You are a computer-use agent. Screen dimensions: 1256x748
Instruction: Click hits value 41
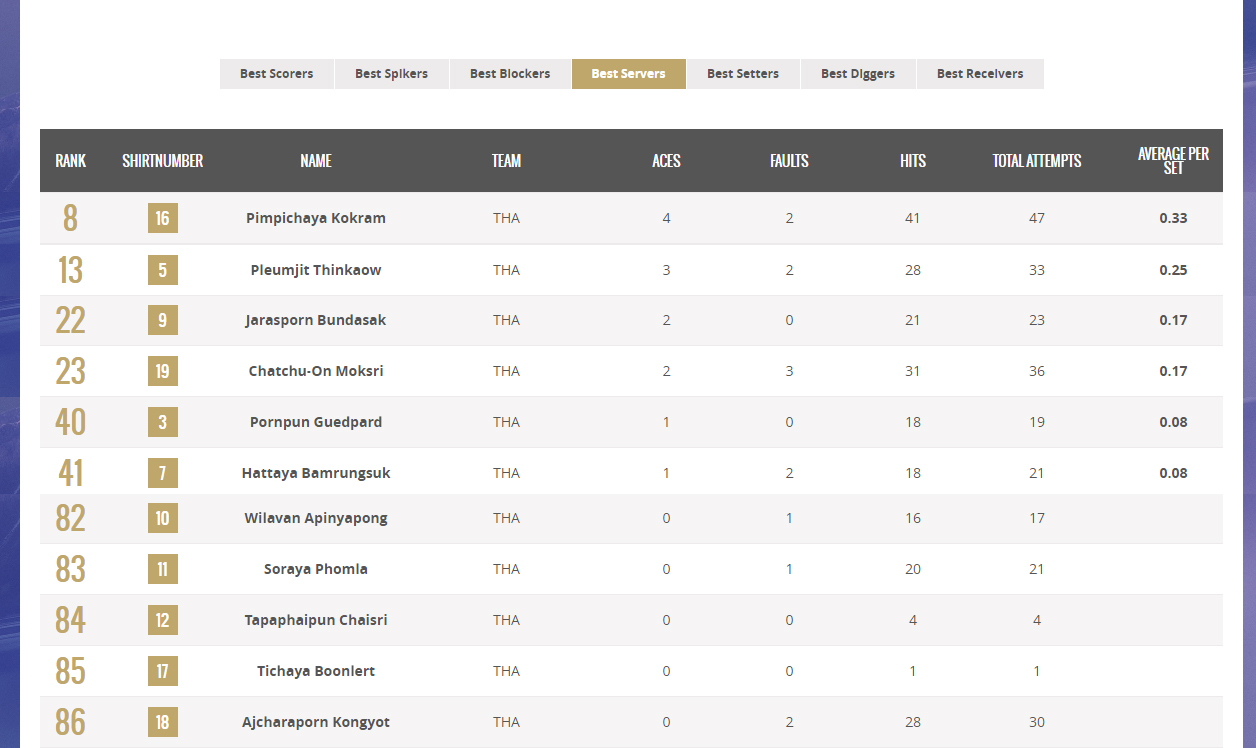click(x=913, y=218)
